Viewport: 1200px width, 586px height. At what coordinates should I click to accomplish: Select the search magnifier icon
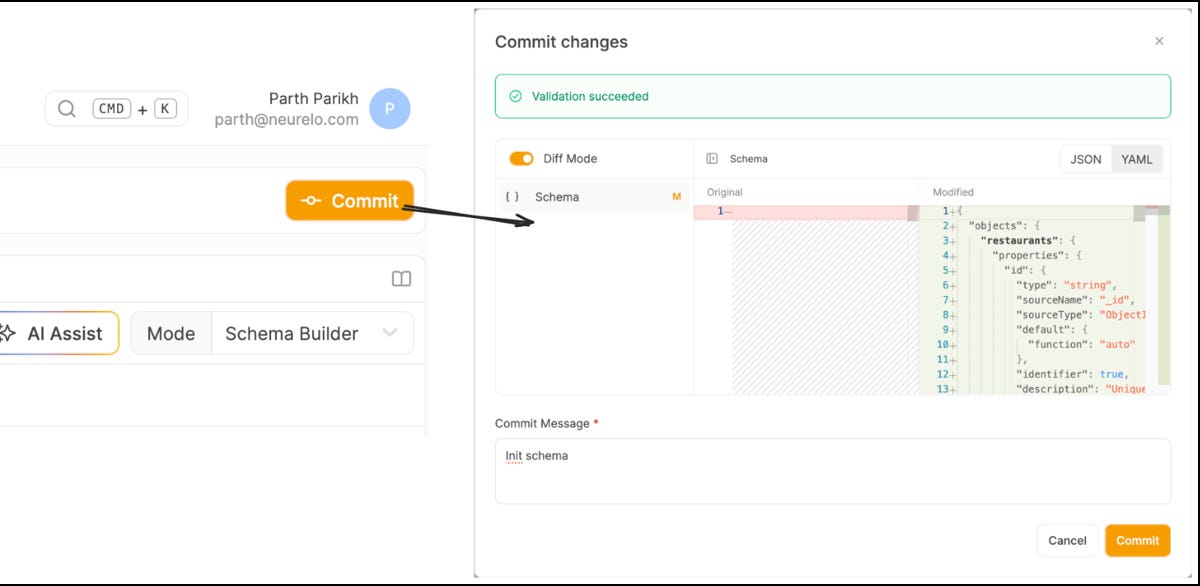pyautogui.click(x=66, y=108)
